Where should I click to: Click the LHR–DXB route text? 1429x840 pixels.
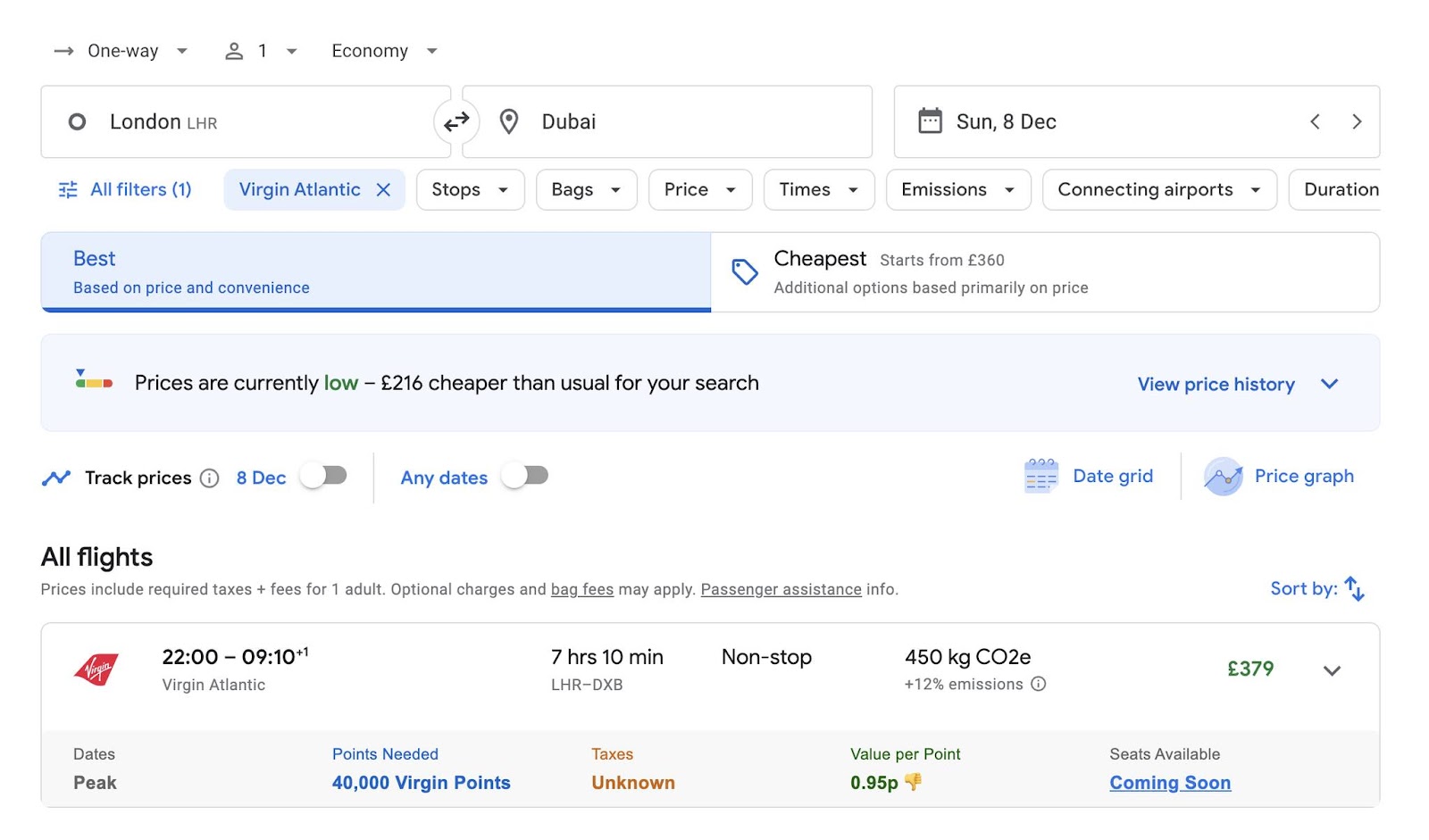pyautogui.click(x=587, y=685)
